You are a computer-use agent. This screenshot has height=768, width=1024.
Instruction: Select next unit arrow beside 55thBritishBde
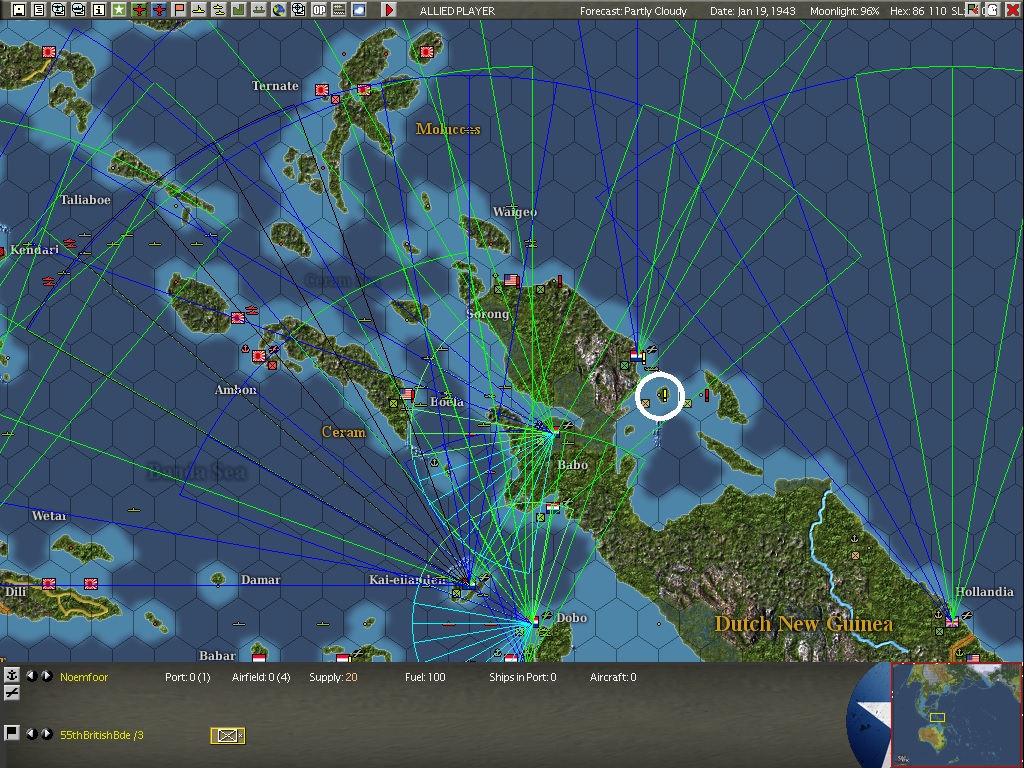click(46, 733)
